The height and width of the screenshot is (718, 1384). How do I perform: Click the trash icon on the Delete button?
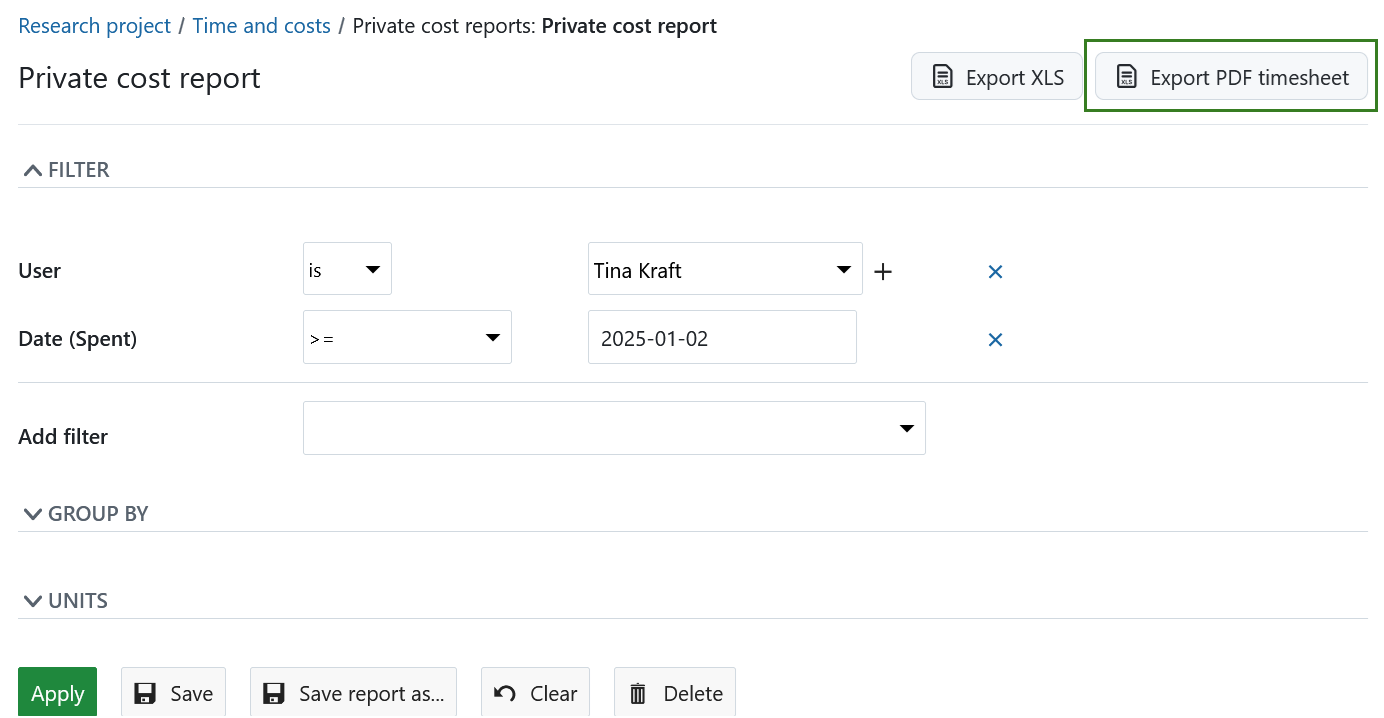[x=637, y=692]
